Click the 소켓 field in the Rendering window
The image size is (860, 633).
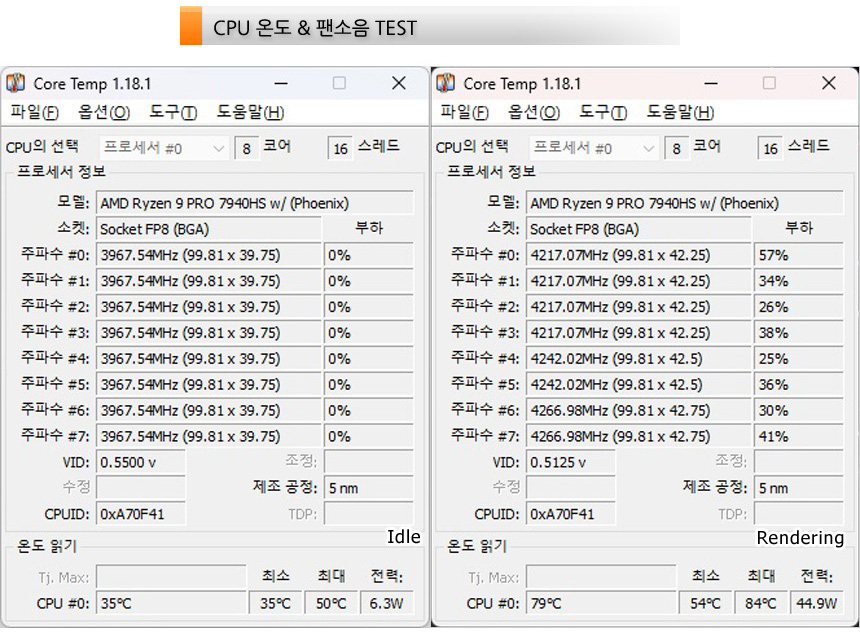(x=638, y=229)
